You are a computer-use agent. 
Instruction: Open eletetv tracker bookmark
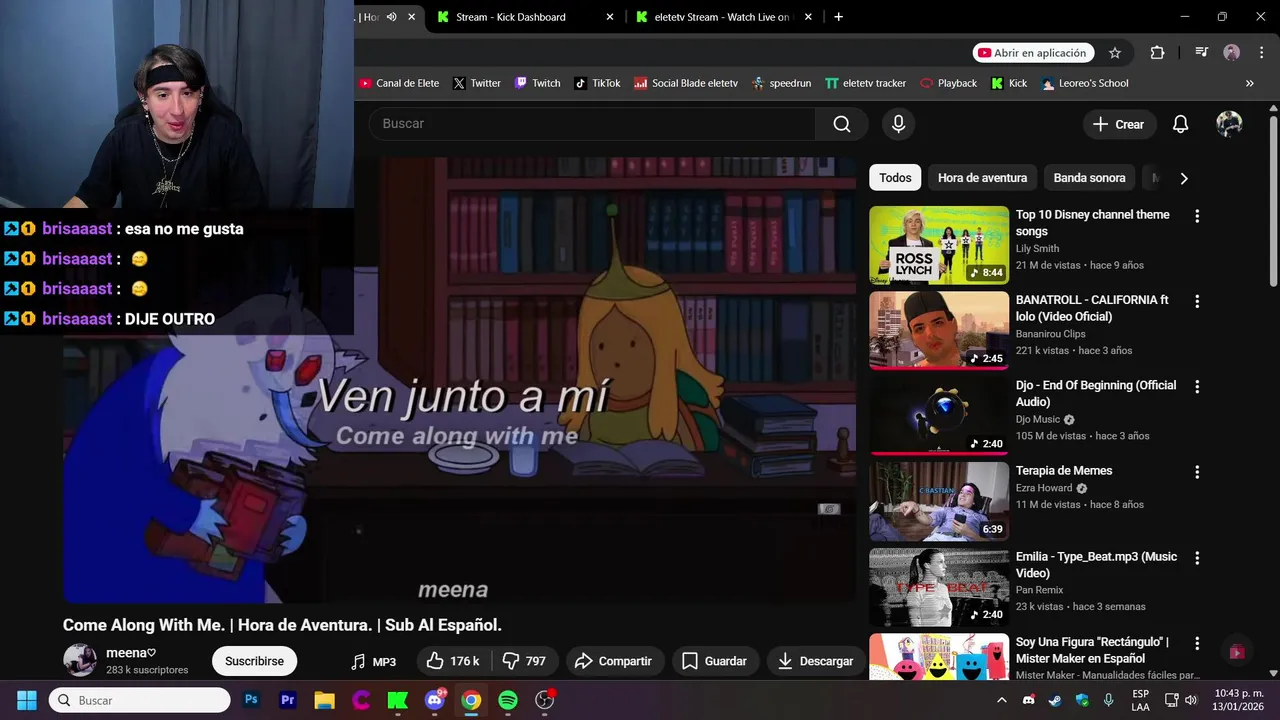[865, 83]
